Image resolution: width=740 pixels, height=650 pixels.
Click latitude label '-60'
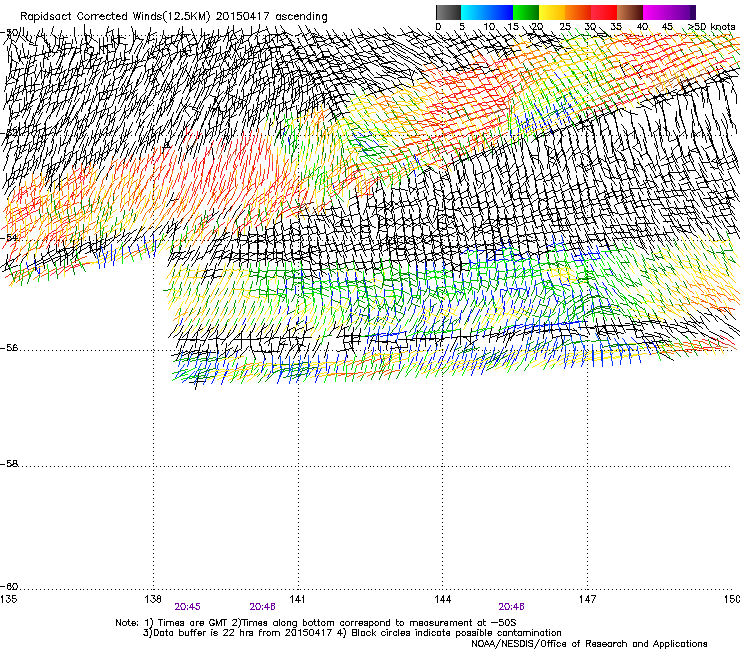click(x=9, y=587)
